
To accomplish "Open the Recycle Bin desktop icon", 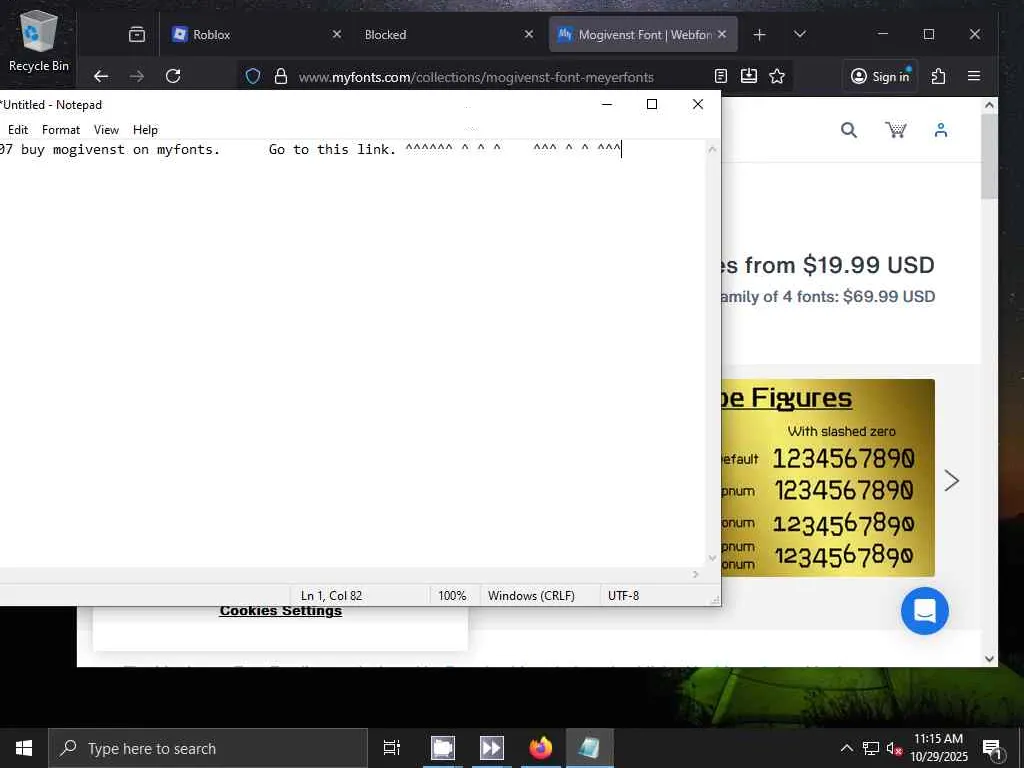I will pos(39,42).
